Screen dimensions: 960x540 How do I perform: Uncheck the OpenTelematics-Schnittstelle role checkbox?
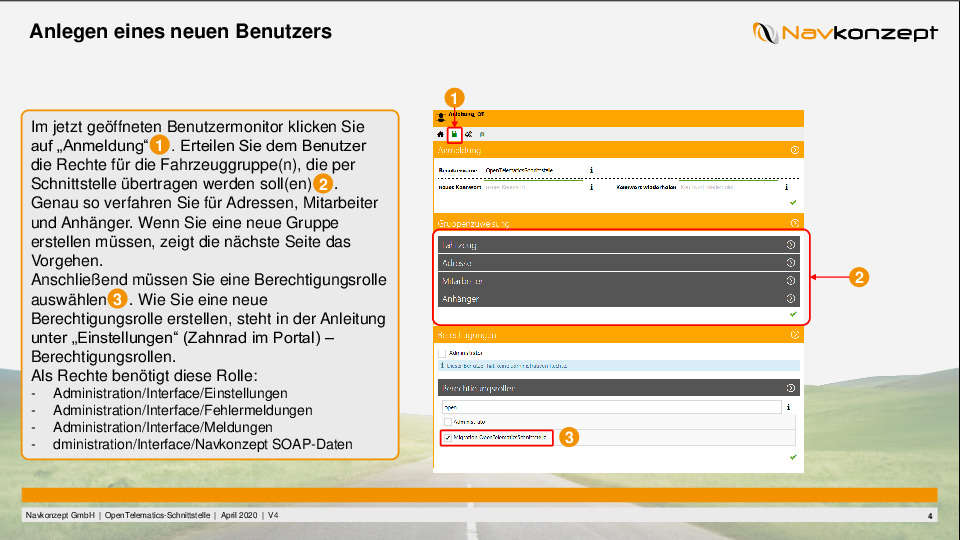pyautogui.click(x=446, y=437)
